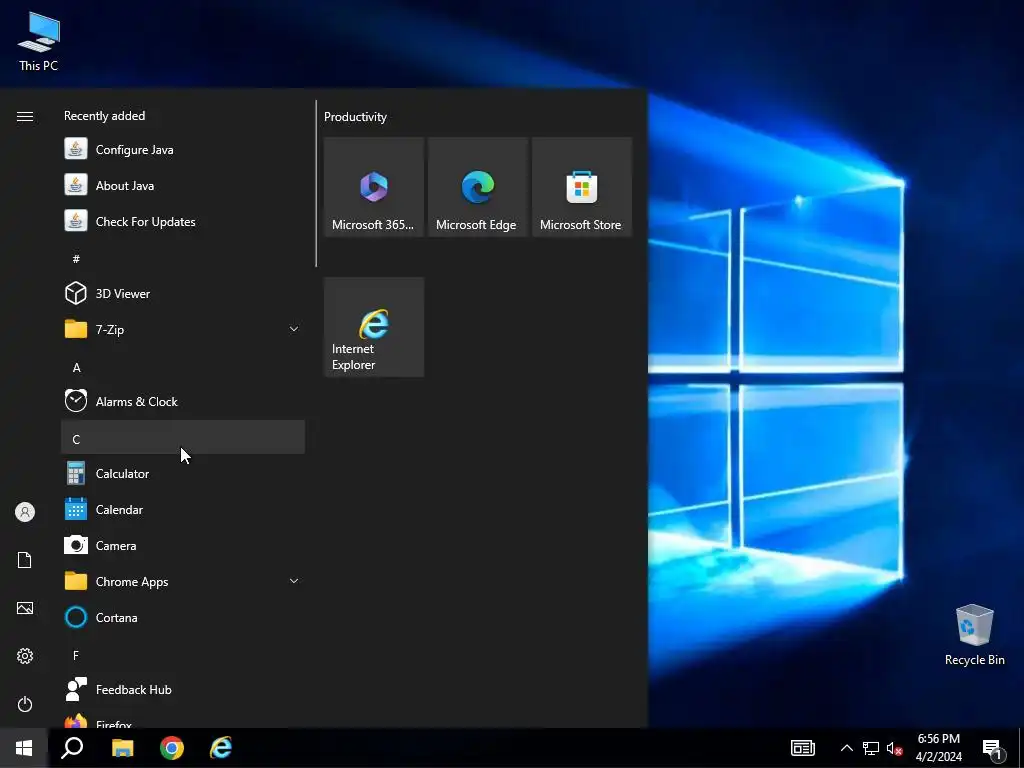The width and height of the screenshot is (1024, 768).
Task: Launch About Java app
Action: [183, 185]
